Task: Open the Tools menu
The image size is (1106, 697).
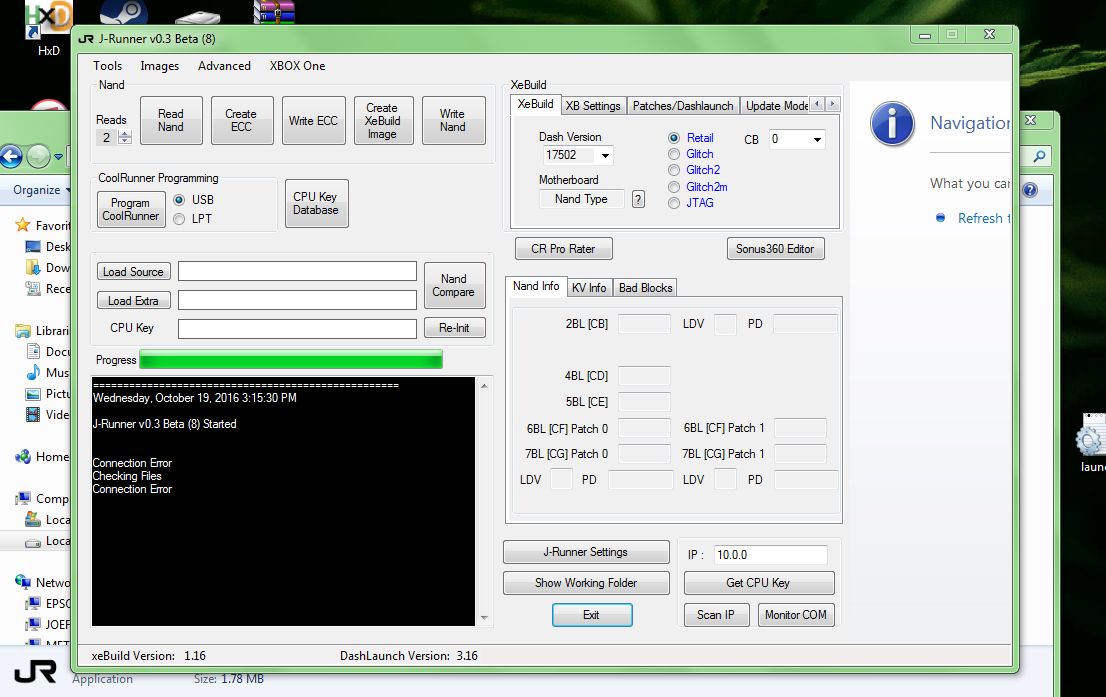Action: [107, 66]
